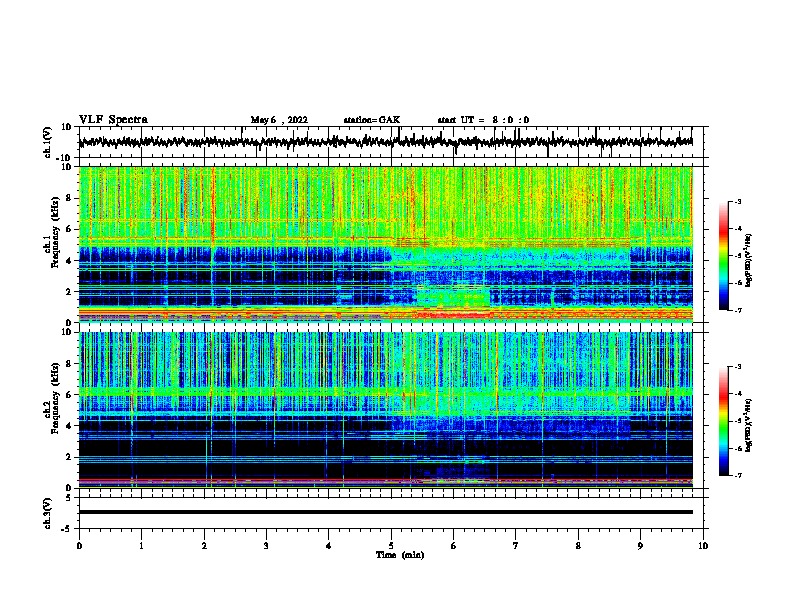
Task: Click time axis tick label "2" at bottom
Action: [204, 546]
